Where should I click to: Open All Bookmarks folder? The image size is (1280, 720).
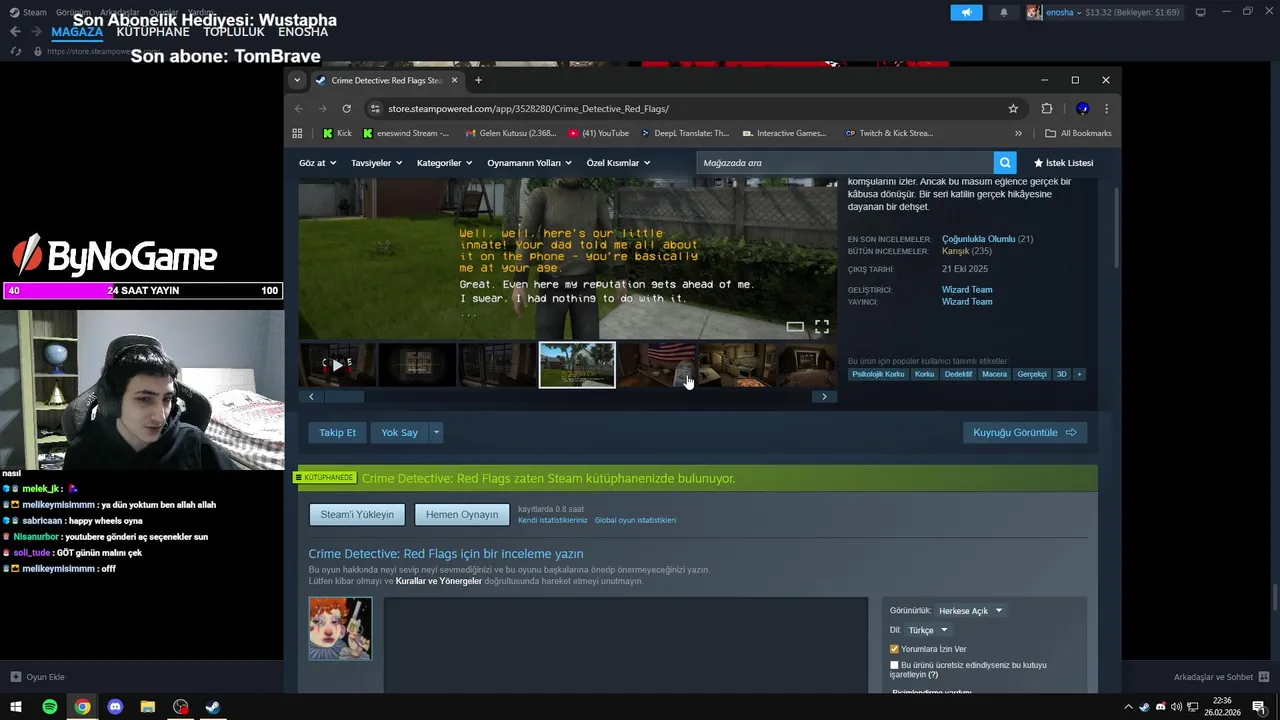[x=1078, y=133]
